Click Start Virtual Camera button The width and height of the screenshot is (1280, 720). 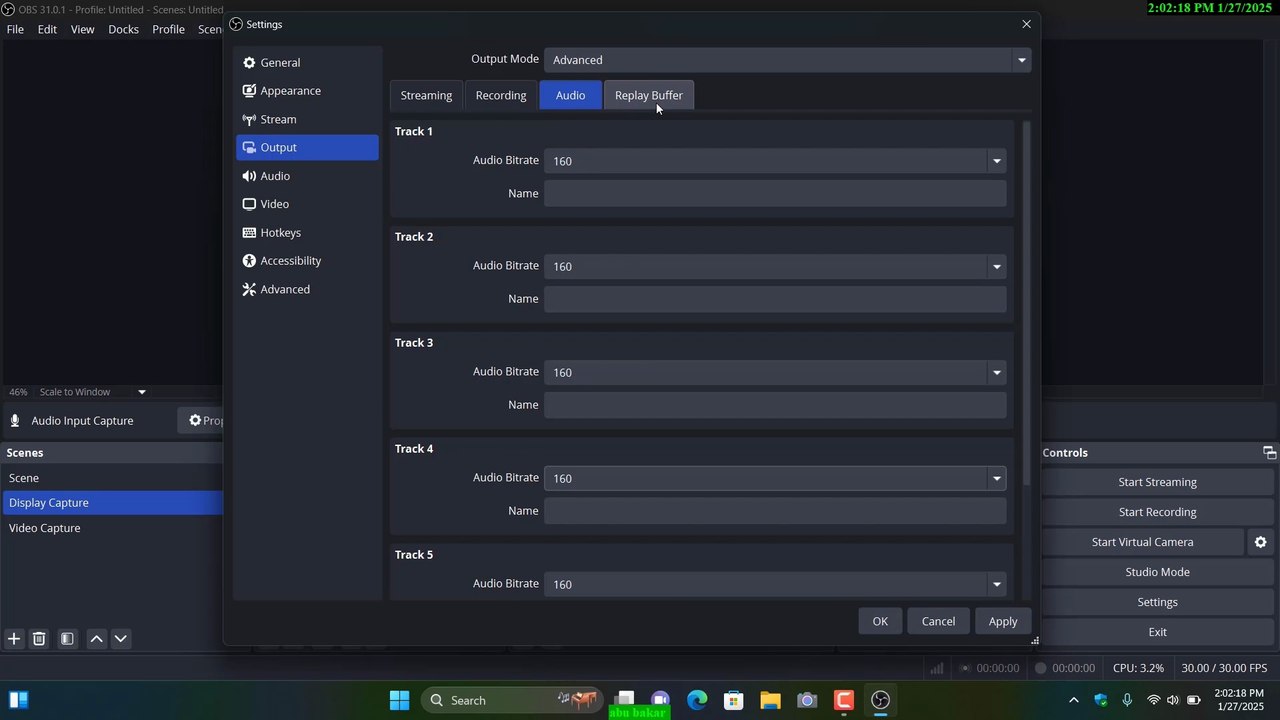pos(1142,542)
